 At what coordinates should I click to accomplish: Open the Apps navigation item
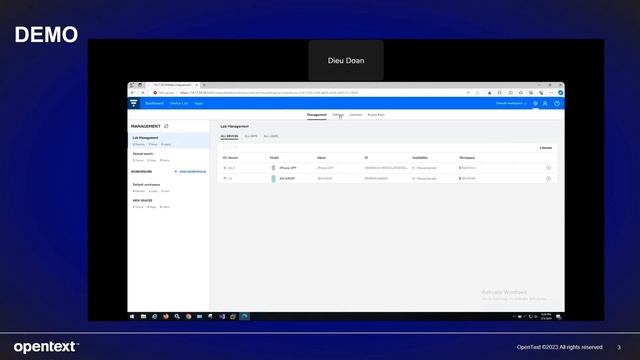(199, 104)
